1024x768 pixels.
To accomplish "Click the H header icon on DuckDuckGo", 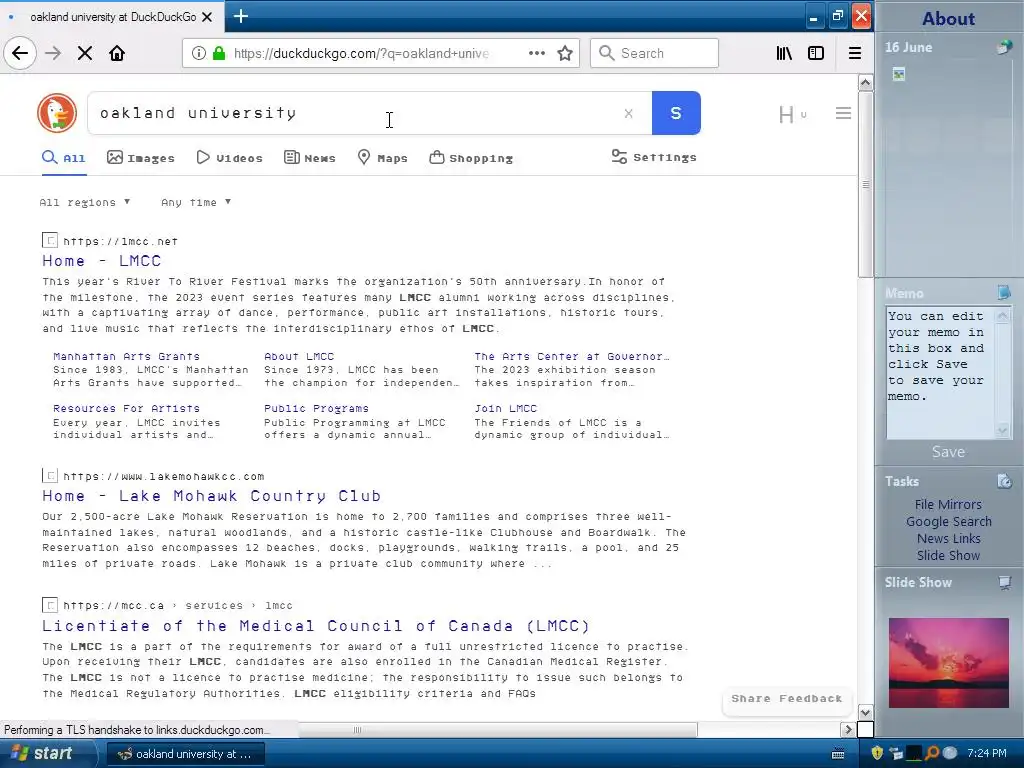I will point(786,114).
